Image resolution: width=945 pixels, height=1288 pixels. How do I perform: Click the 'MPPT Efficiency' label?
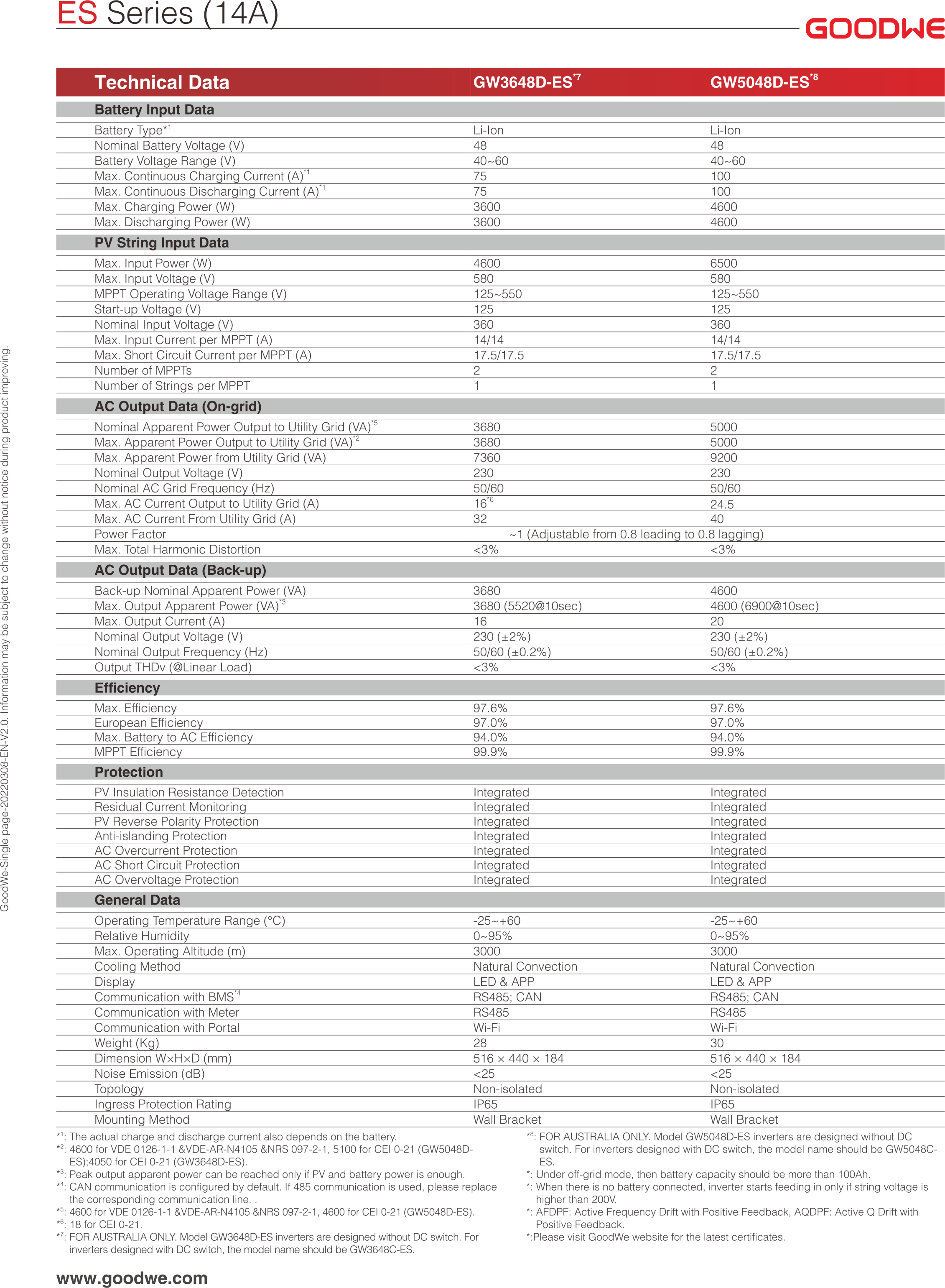point(138,752)
